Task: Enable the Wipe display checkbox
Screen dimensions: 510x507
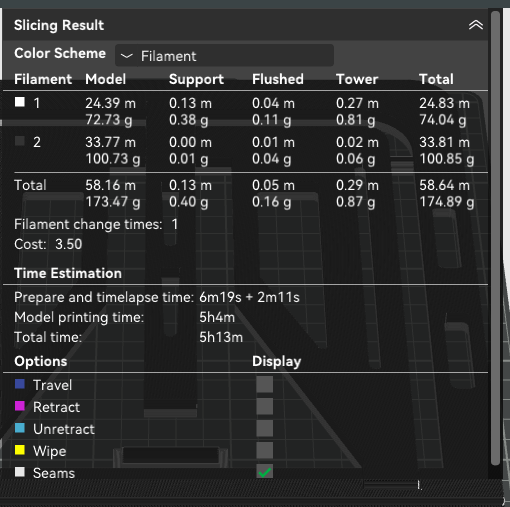Action: (x=265, y=450)
